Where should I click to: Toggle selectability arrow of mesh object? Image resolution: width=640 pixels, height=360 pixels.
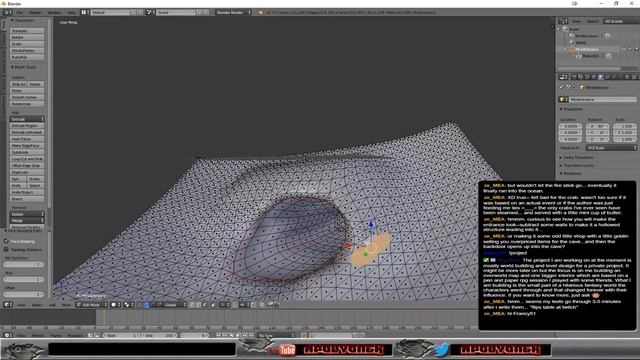coord(630,49)
